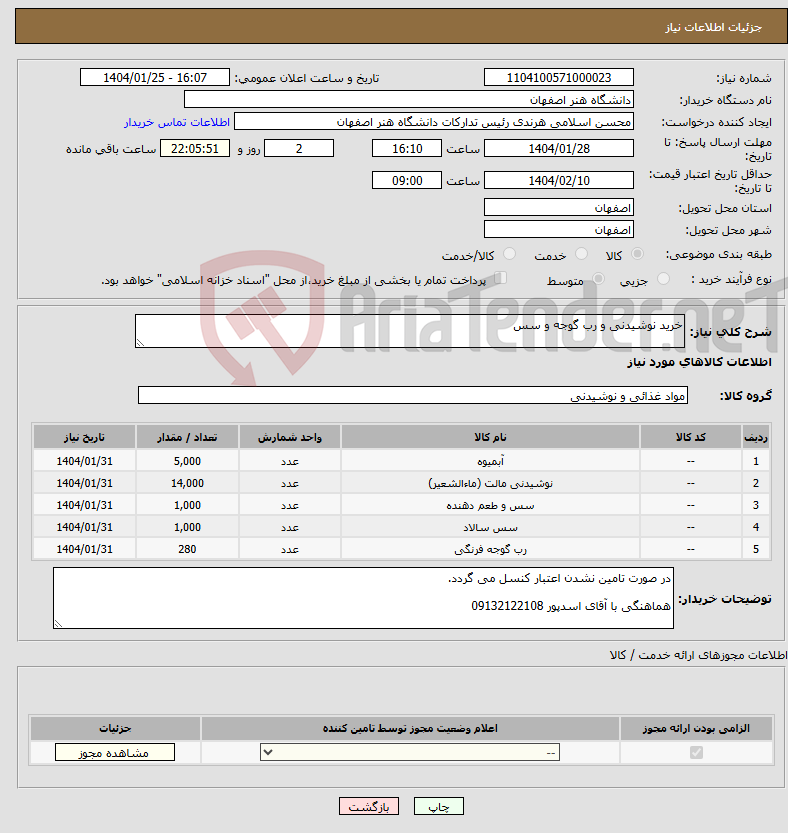Viewport: 788px width, 833px height.
Task: Click the requester field محسن اسلامی هرندی
Action: [x=434, y=122]
